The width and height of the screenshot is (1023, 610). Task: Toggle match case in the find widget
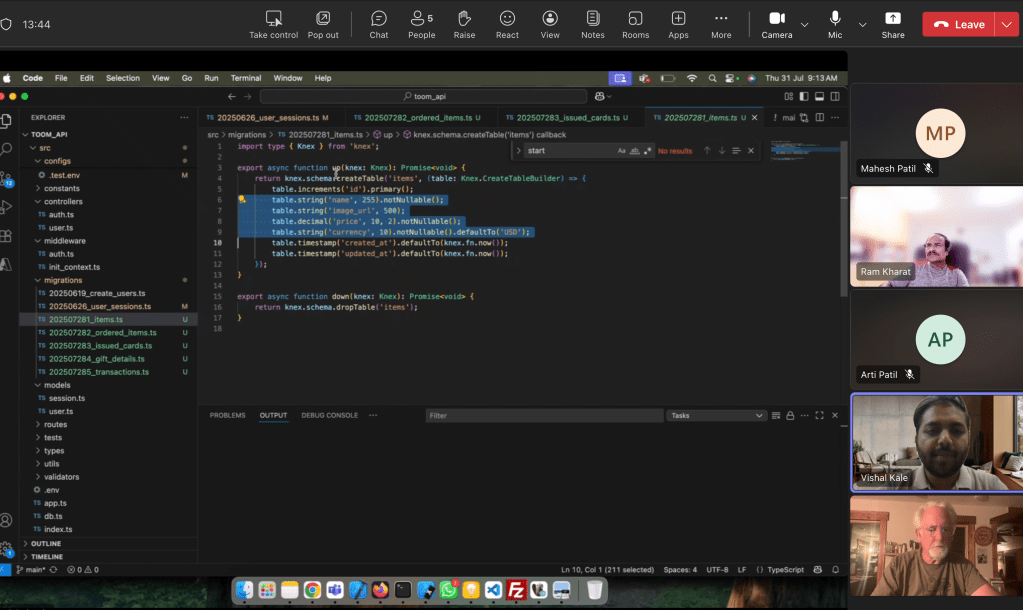tap(621, 151)
